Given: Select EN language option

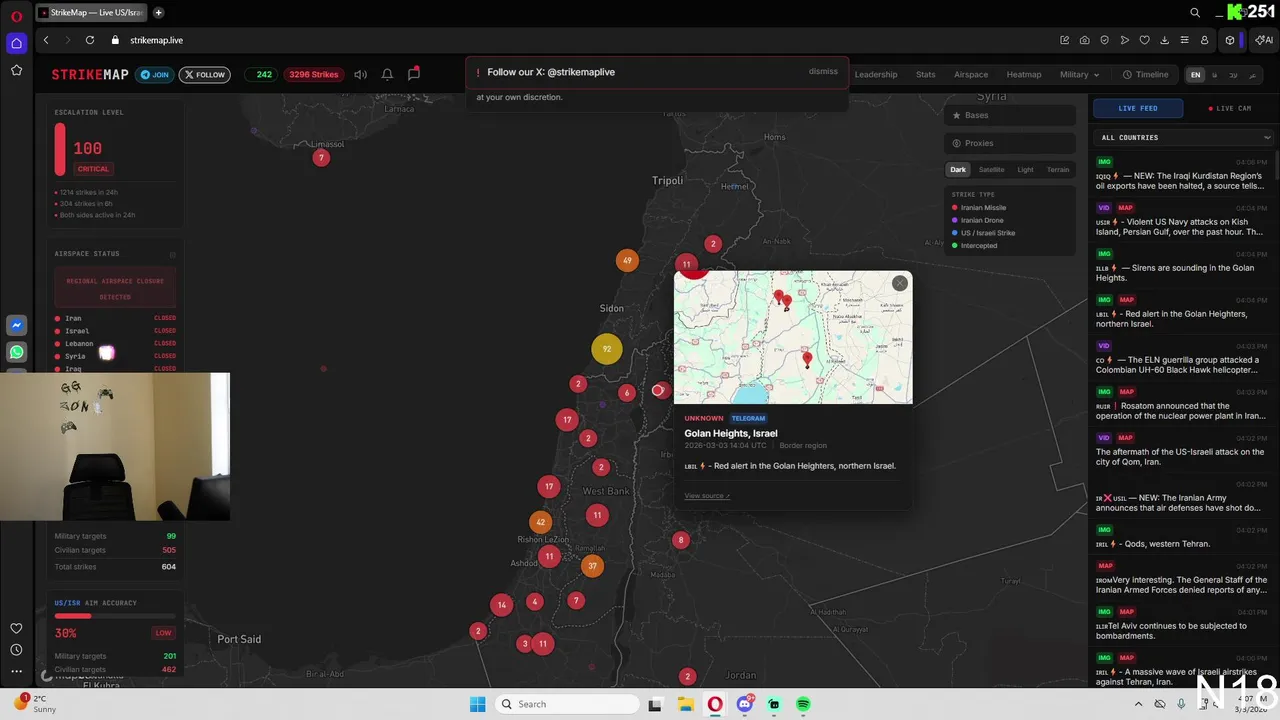Looking at the screenshot, I should [1195, 75].
